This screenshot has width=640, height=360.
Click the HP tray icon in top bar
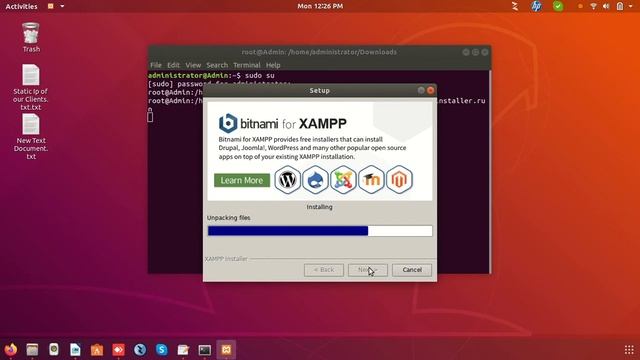pos(536,6)
